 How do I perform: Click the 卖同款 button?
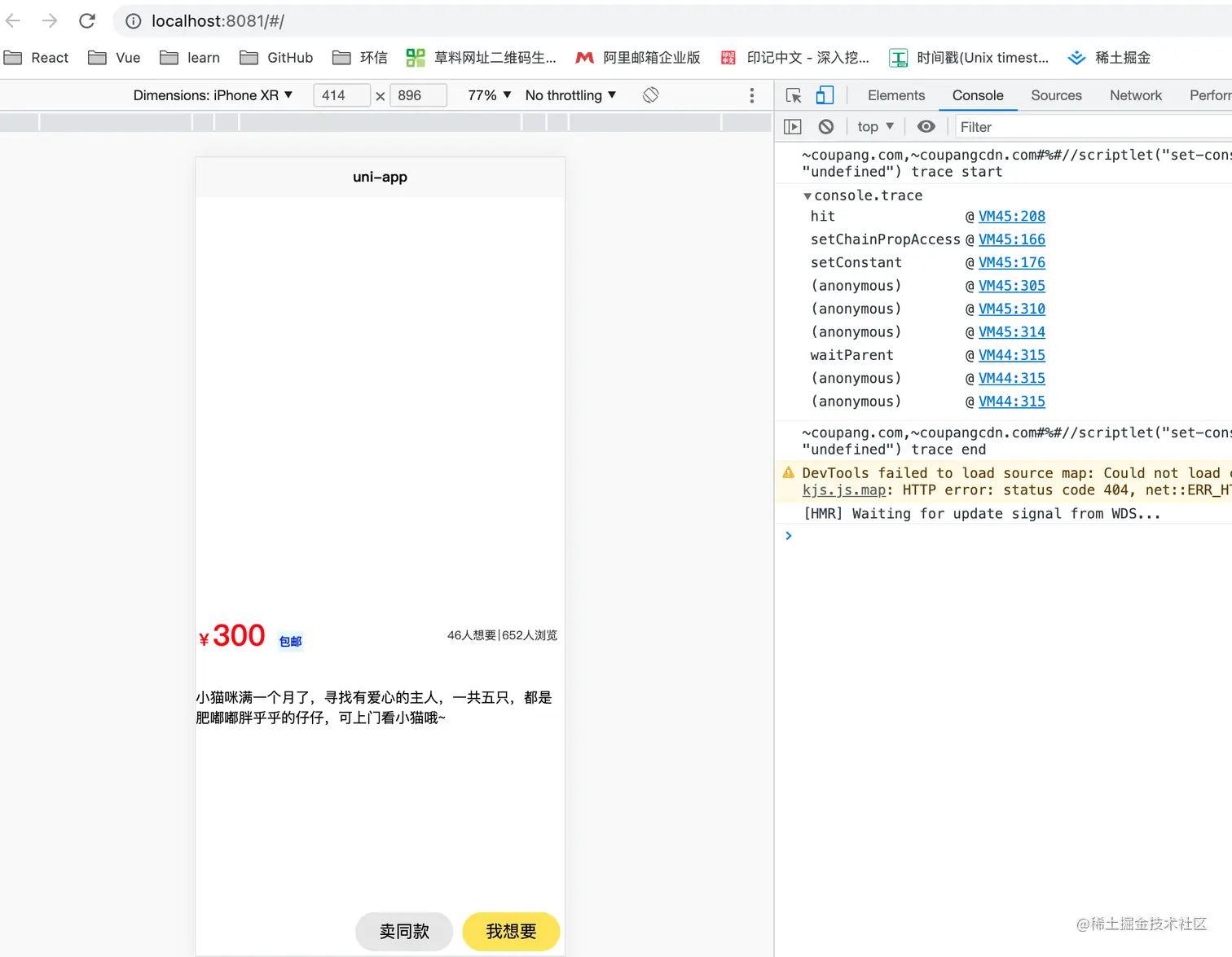click(404, 931)
